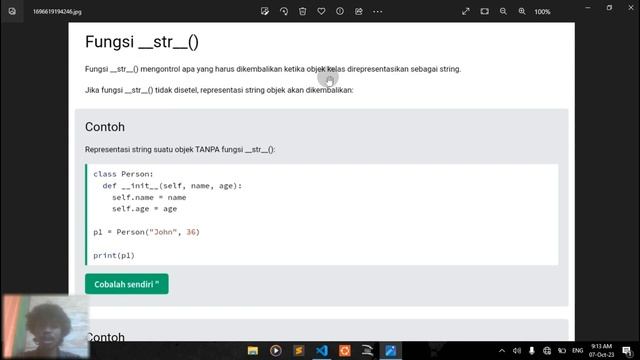
Task: Zoom out with the minus magnifier
Action: [503, 11]
